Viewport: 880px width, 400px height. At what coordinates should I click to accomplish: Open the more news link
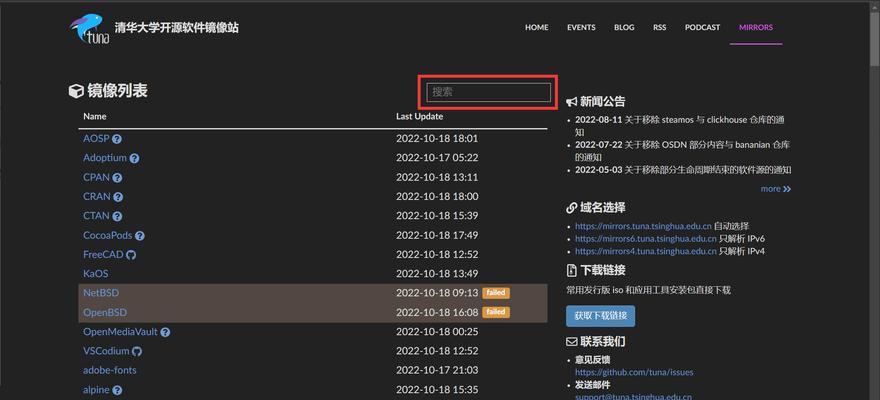pyautogui.click(x=776, y=189)
